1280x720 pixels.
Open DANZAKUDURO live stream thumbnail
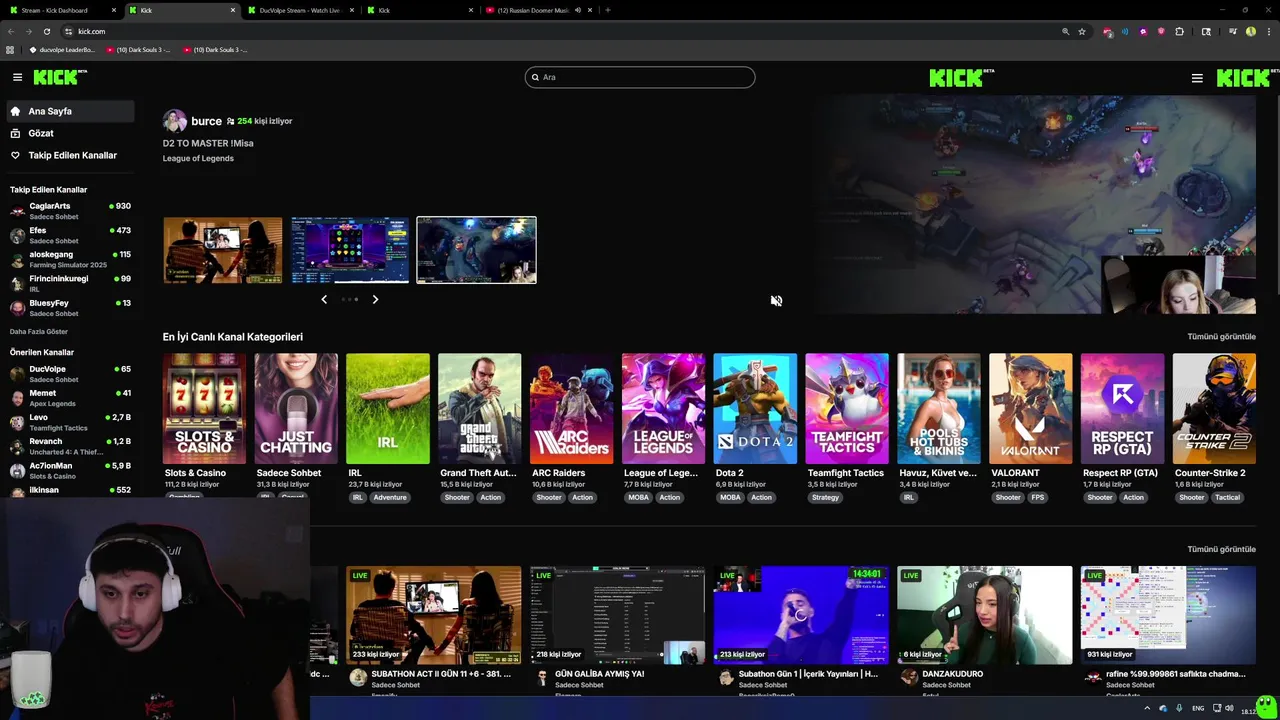[985, 615]
